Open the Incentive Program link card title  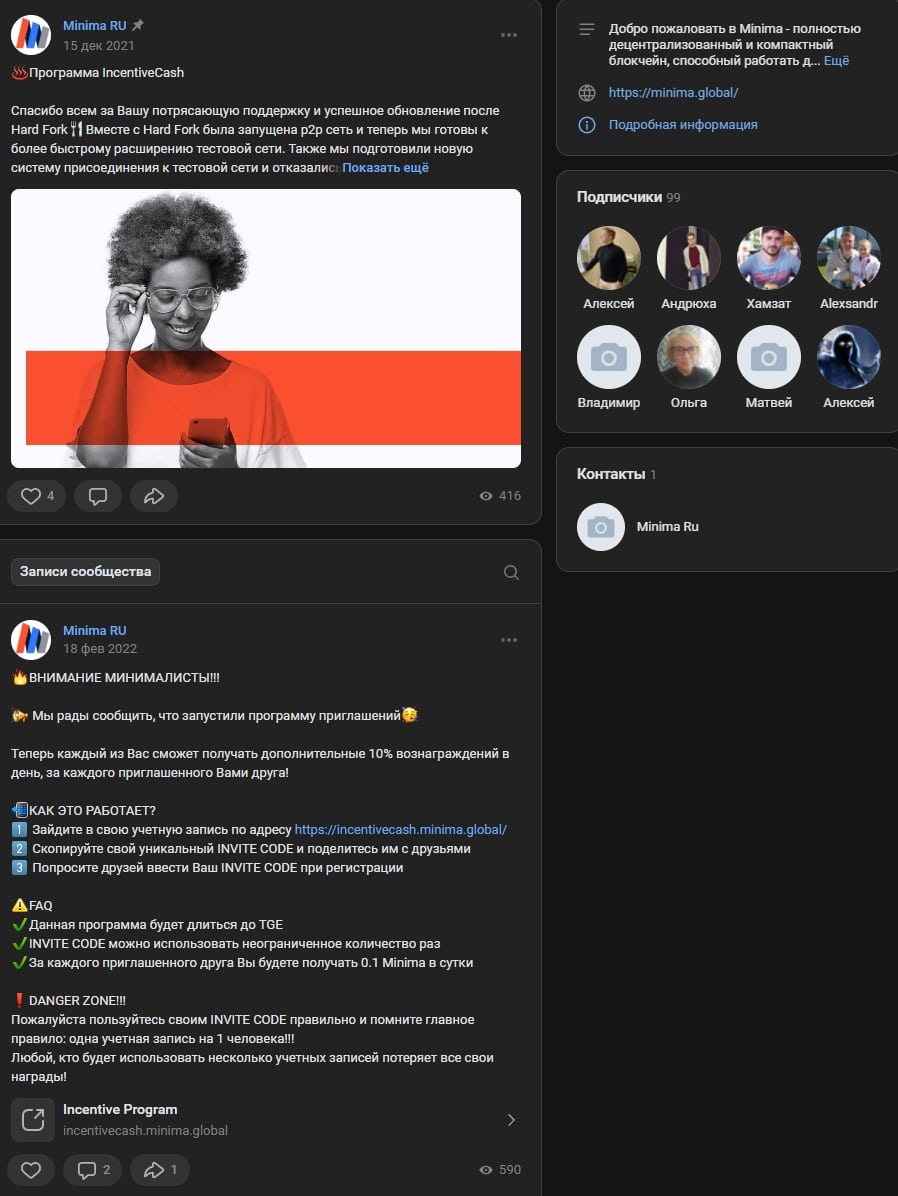pos(120,1110)
